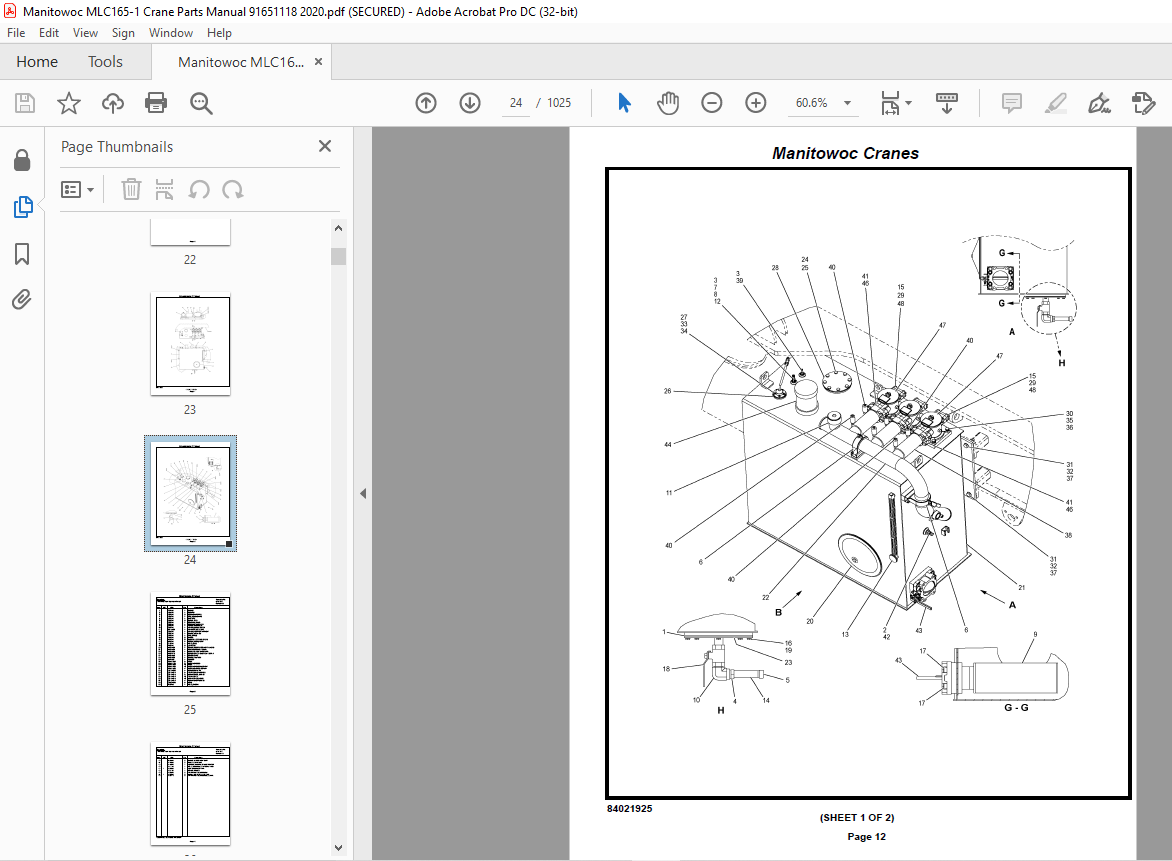The image size is (1172, 861).
Task: Open Send for comments tool icon
Action: tap(1144, 103)
